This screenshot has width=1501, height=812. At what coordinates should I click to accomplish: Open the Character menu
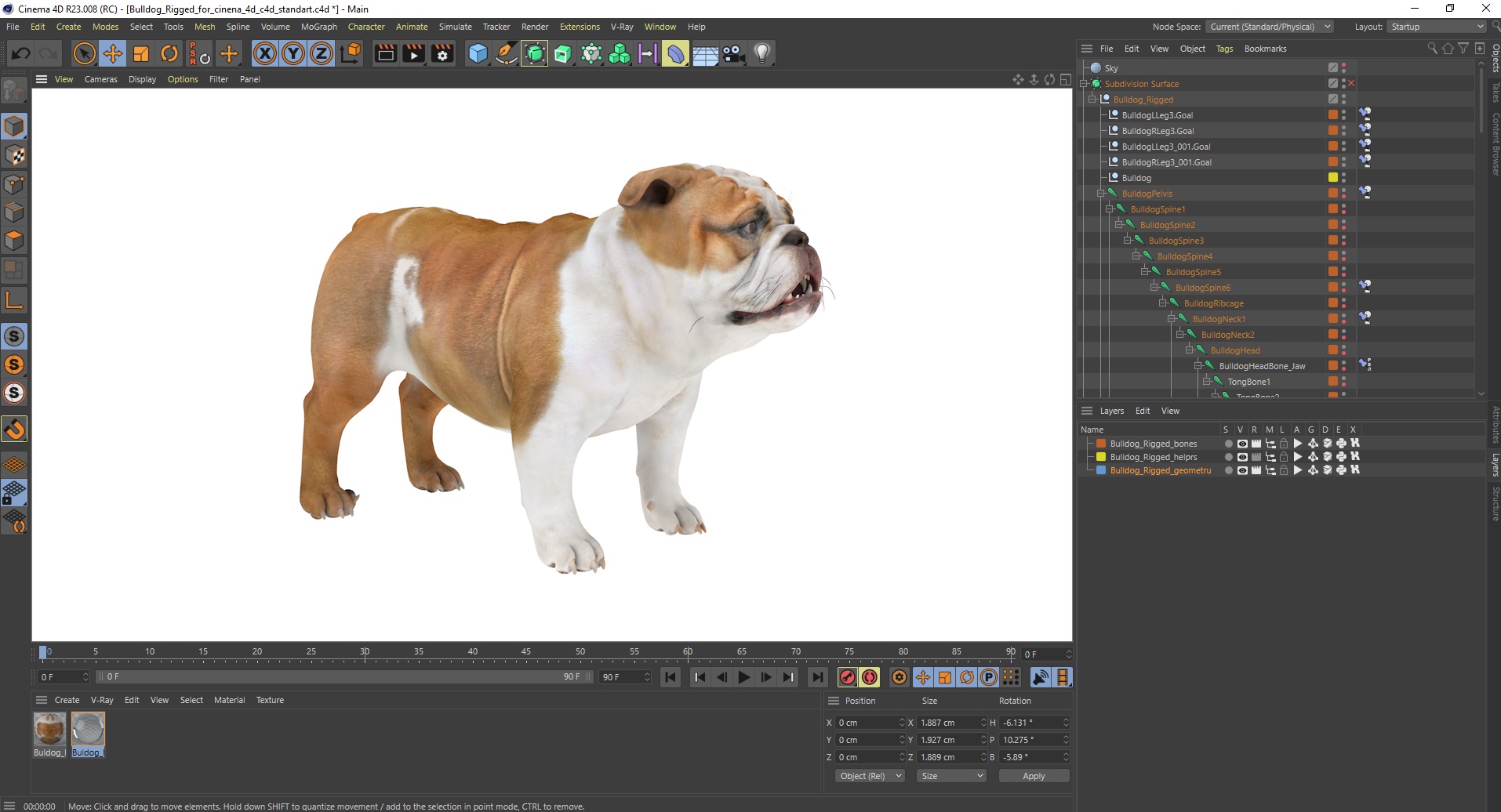click(x=366, y=27)
